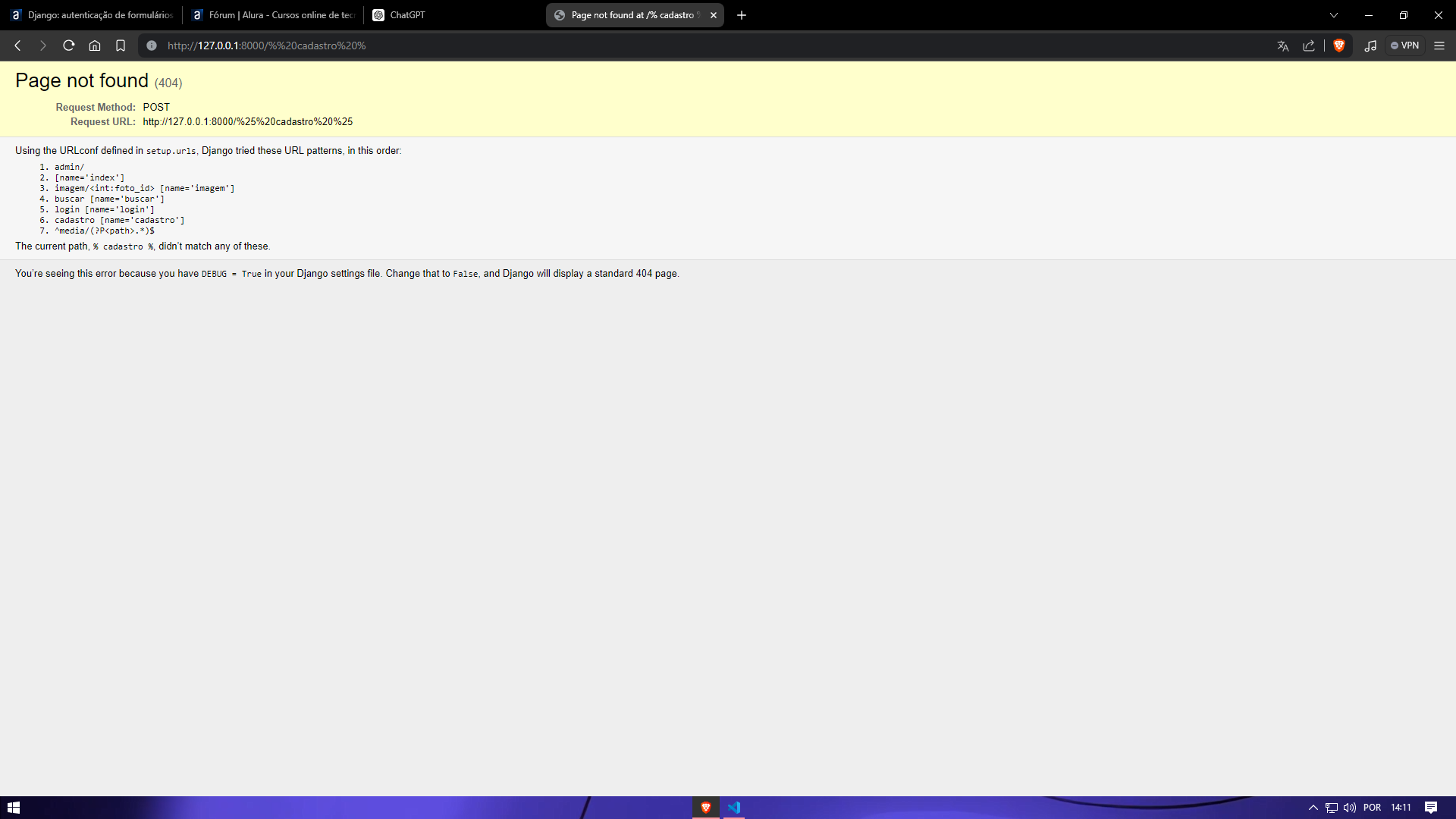Open the browser hamburger menu
The height and width of the screenshot is (819, 1456).
pyautogui.click(x=1439, y=45)
